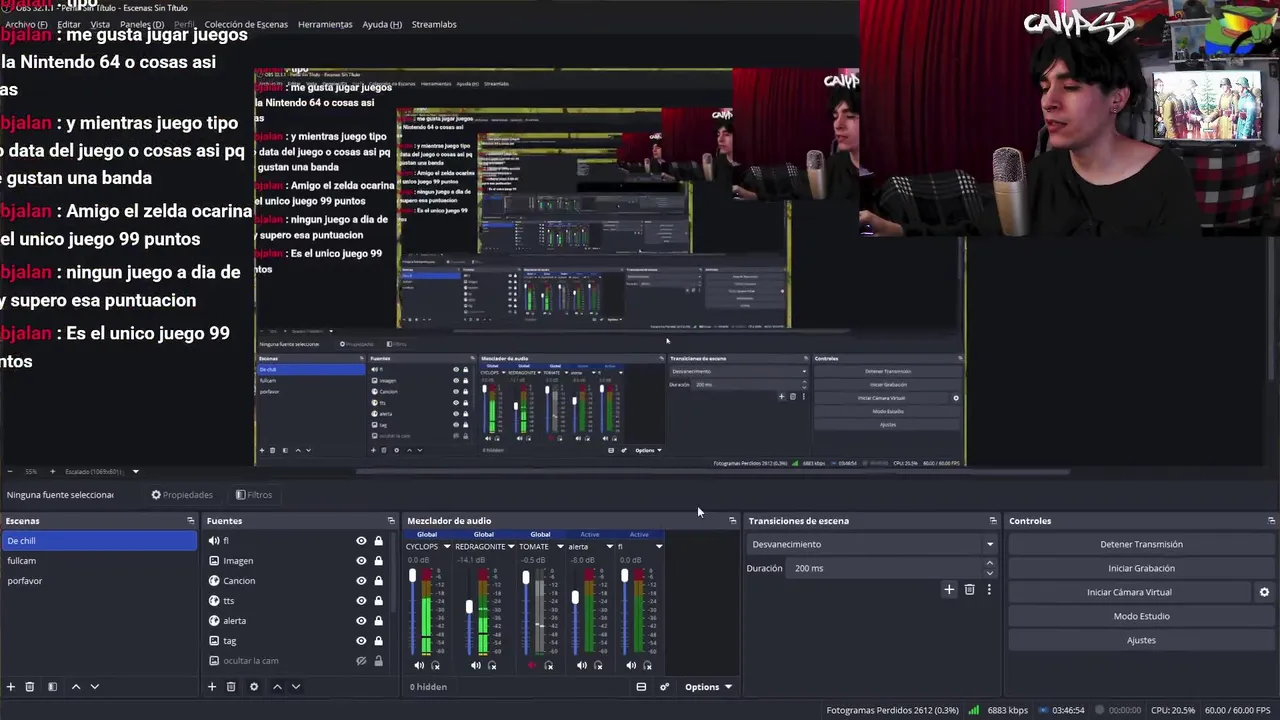The height and width of the screenshot is (720, 1280).
Task: Unmute the TOMATE audio channel
Action: 532,665
